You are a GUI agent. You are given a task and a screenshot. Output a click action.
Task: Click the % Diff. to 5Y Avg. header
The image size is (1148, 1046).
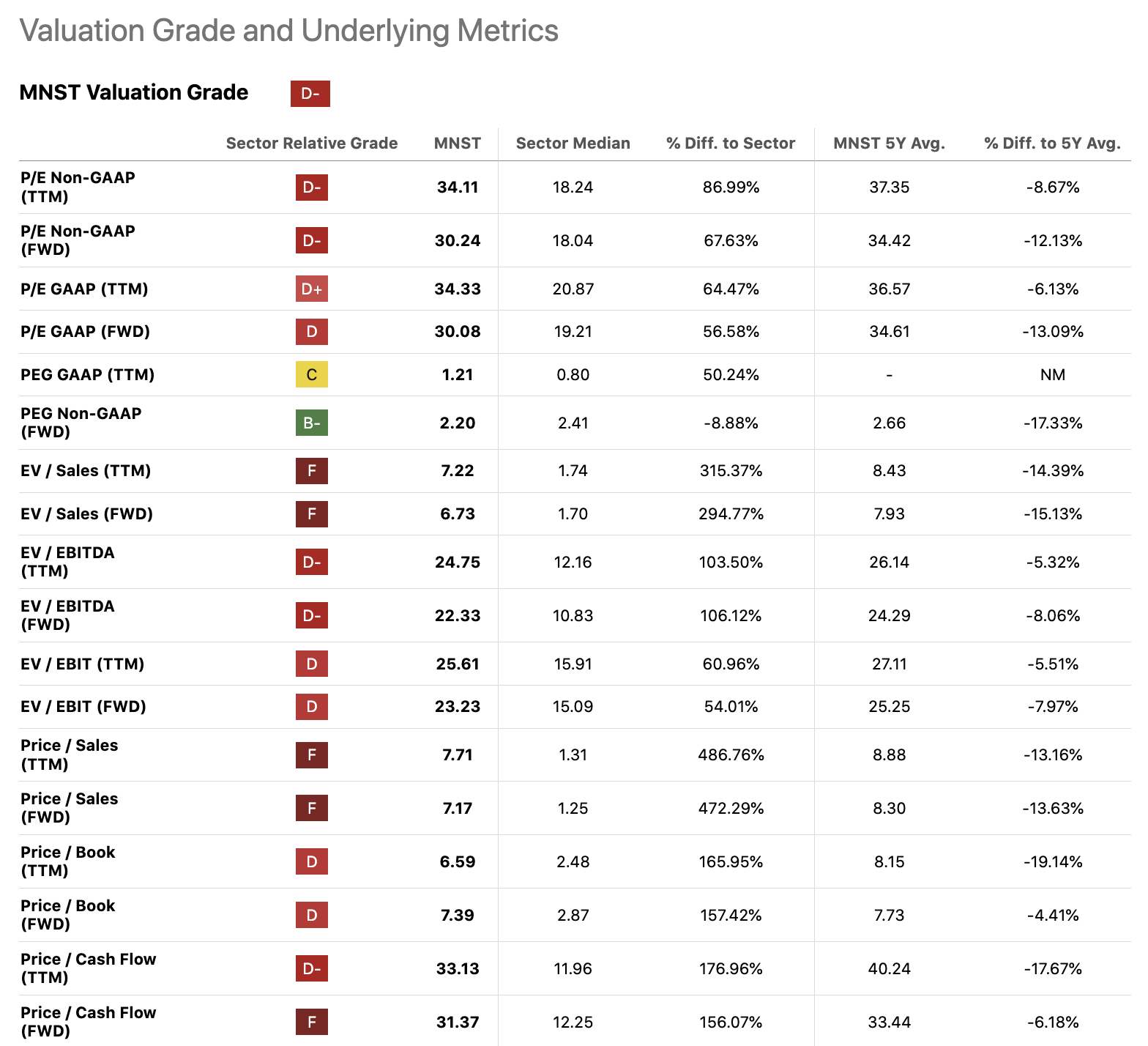coord(1052,144)
